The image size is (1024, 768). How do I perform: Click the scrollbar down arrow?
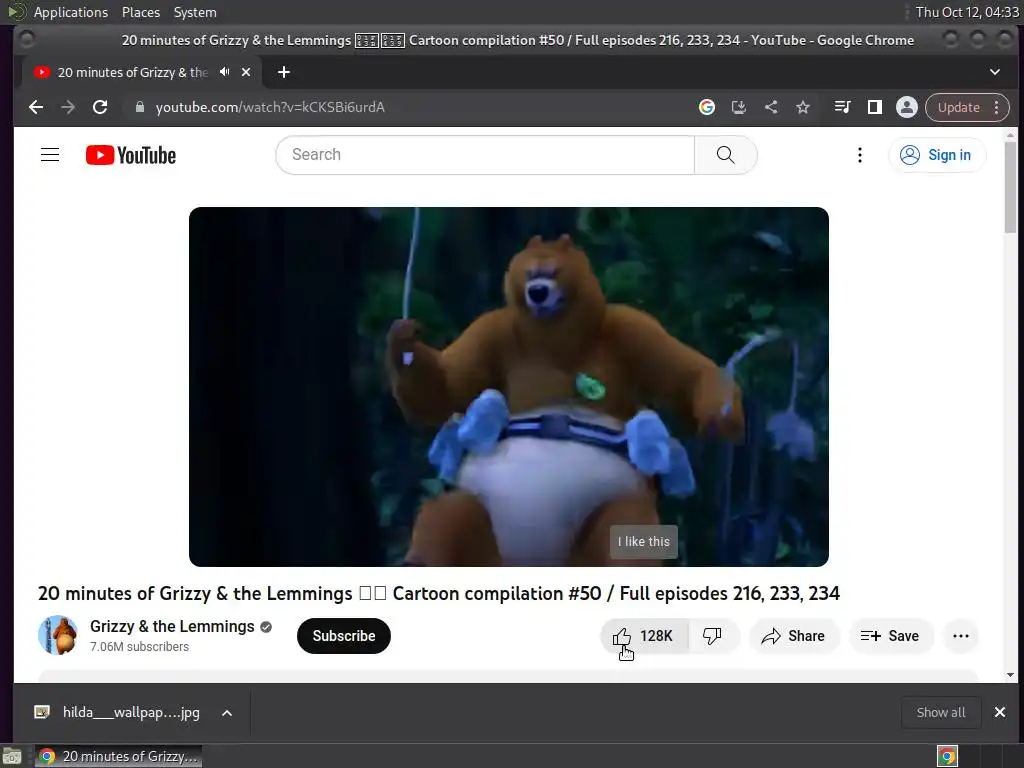point(1010,675)
